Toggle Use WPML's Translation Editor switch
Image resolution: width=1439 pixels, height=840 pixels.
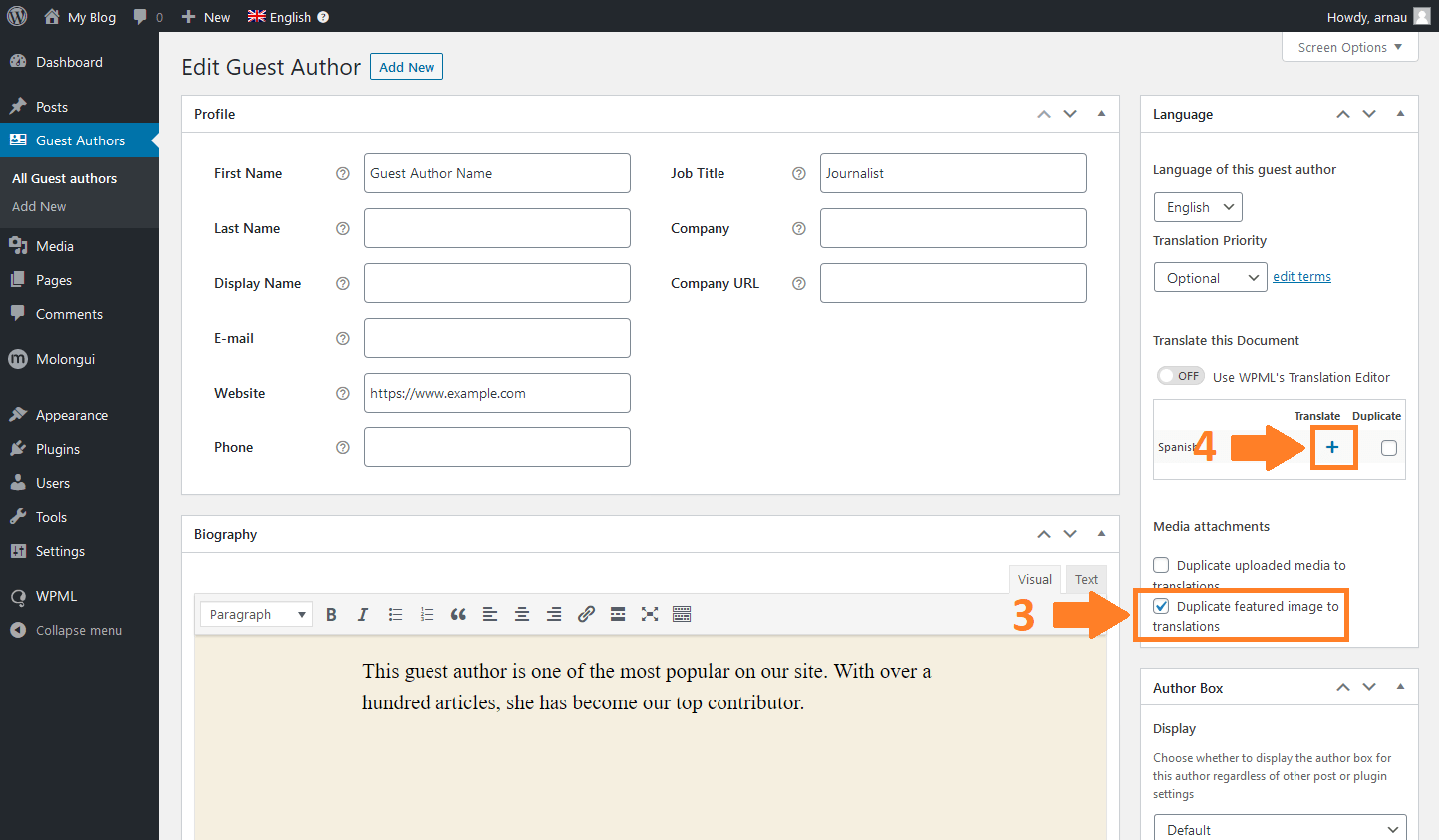coord(1180,376)
